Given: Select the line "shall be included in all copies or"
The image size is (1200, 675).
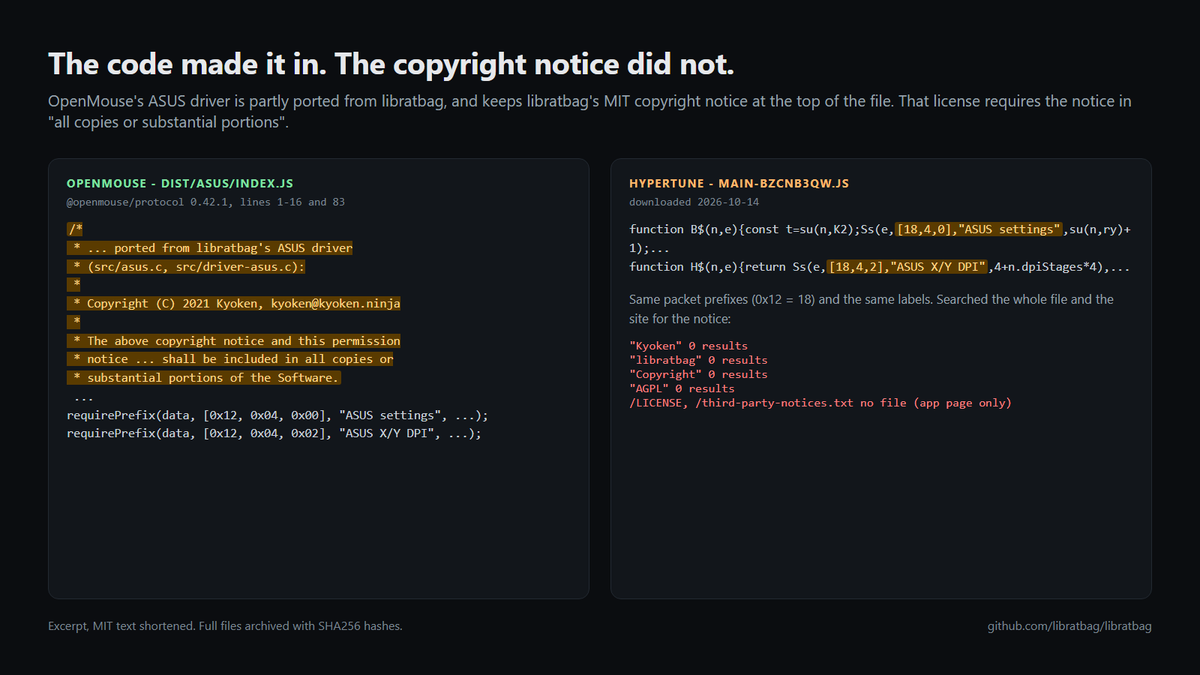Looking at the screenshot, I should (x=230, y=359).
